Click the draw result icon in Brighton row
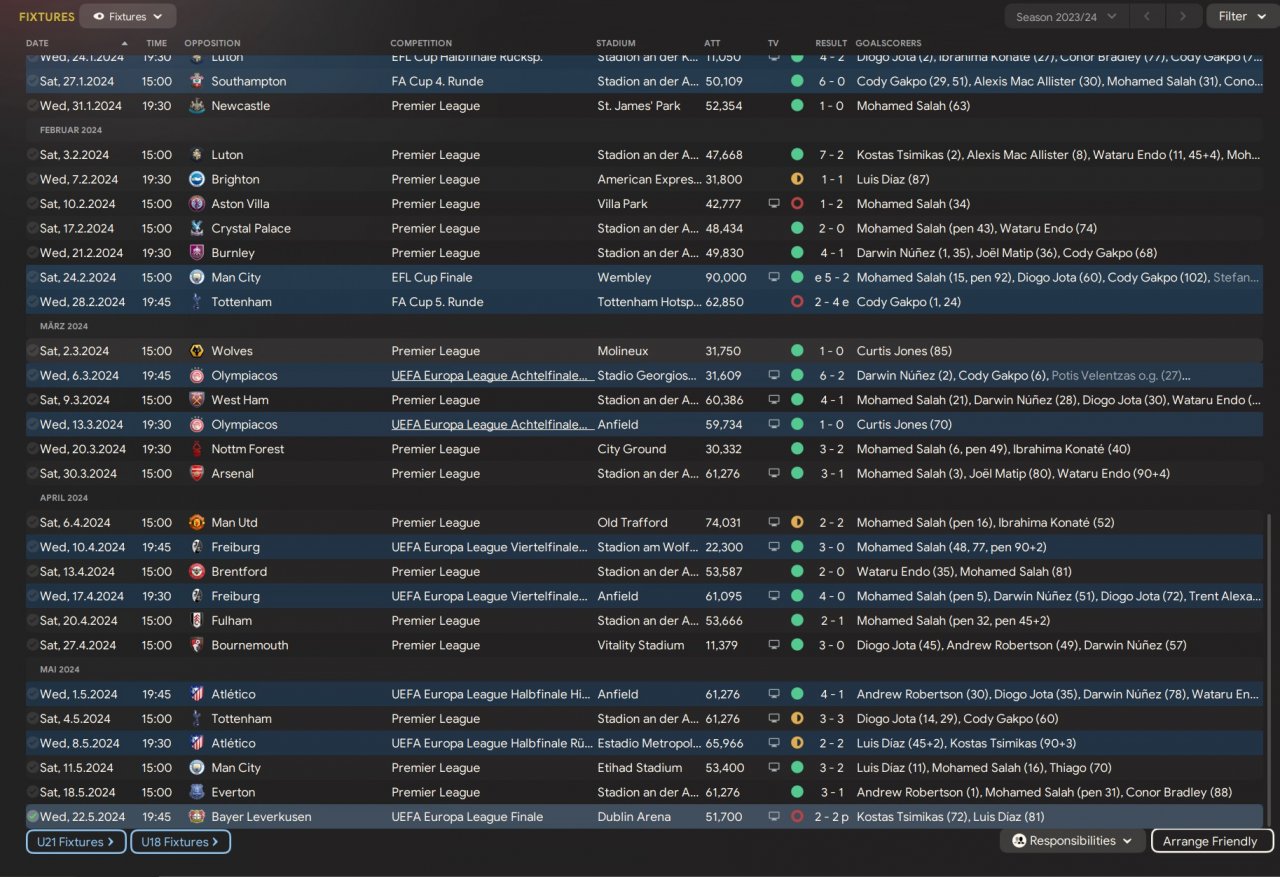The width and height of the screenshot is (1280, 877). click(797, 180)
